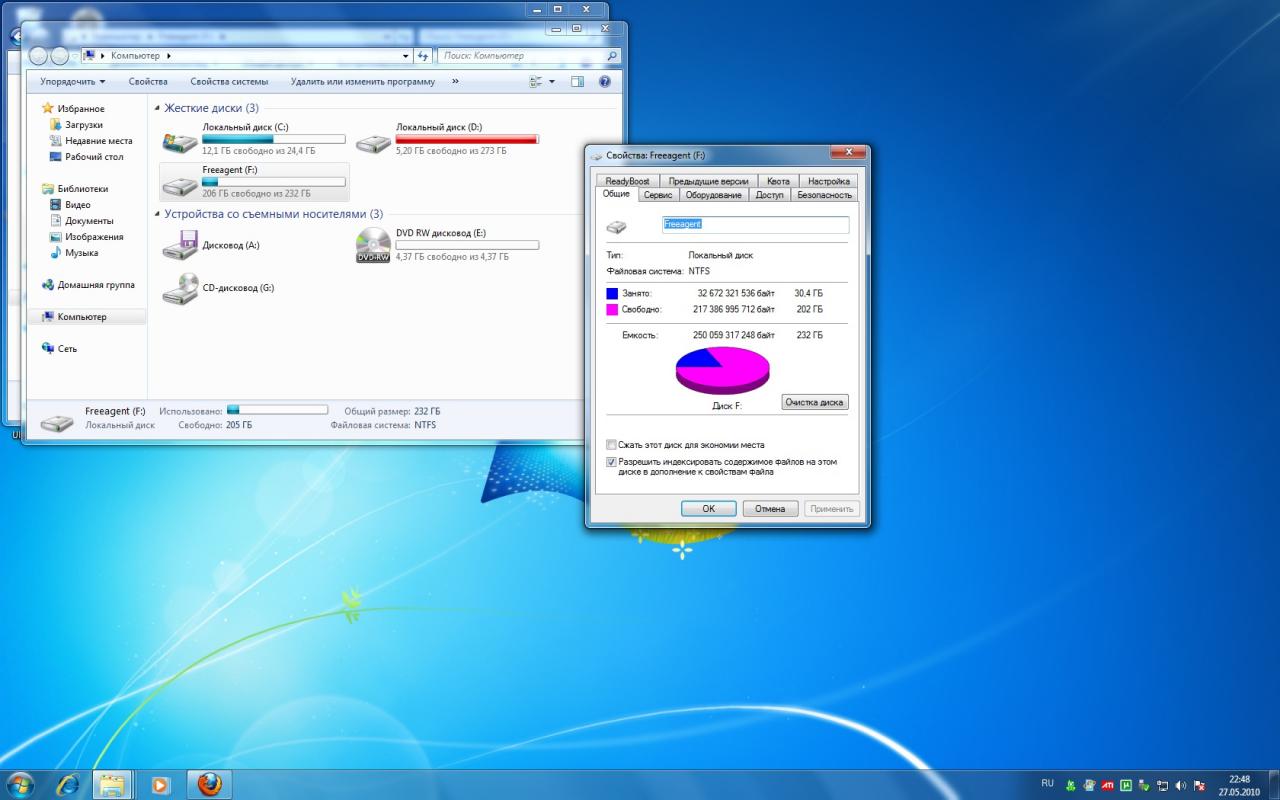The width and height of the screenshot is (1280, 800).
Task: Open the recent pages dropdown near navigation buttons
Action: coord(76,56)
